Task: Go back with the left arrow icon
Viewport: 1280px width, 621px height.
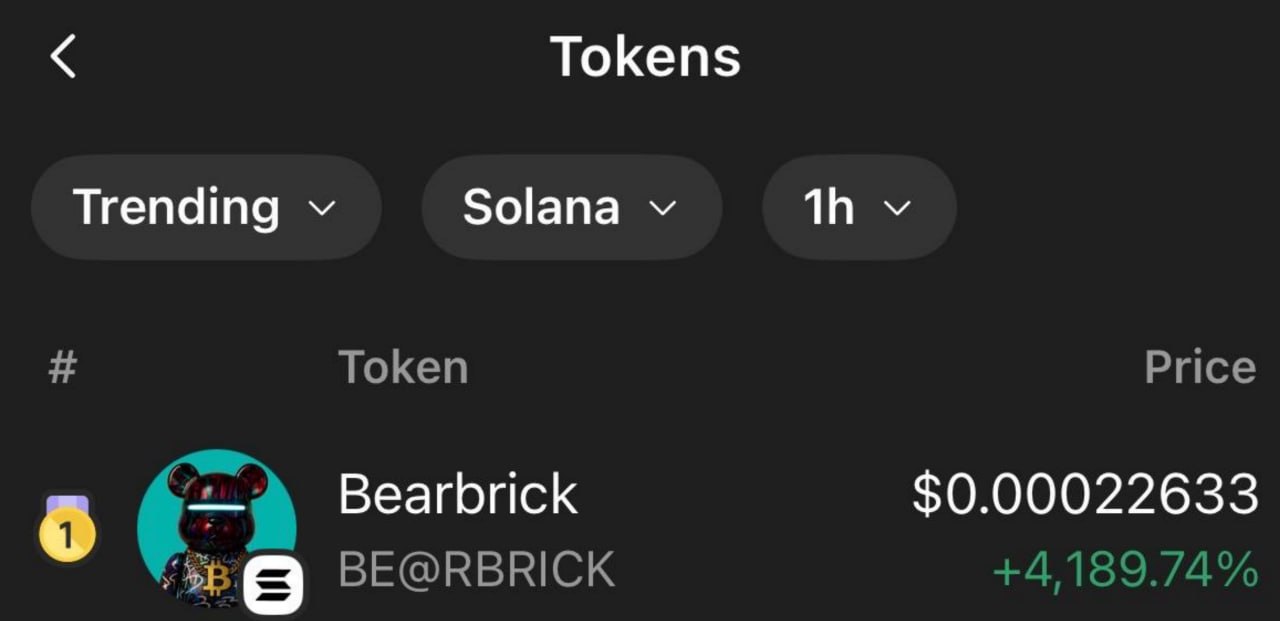Action: (x=63, y=56)
